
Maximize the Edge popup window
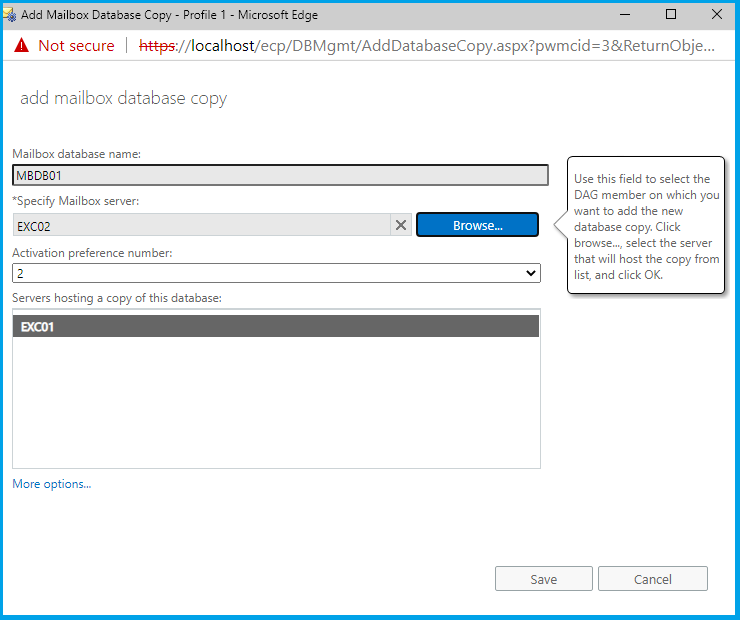click(670, 15)
